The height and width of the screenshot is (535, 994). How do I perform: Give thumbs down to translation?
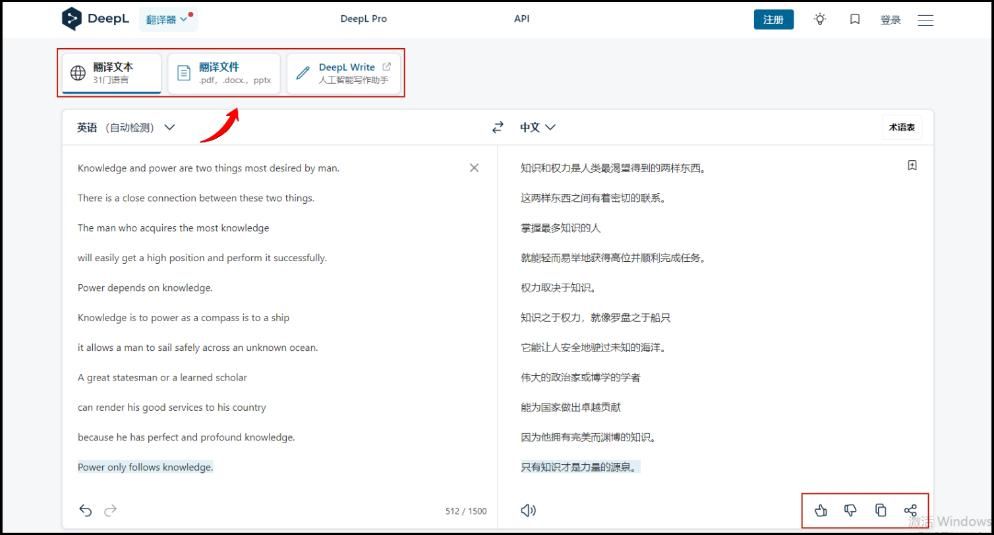[850, 510]
